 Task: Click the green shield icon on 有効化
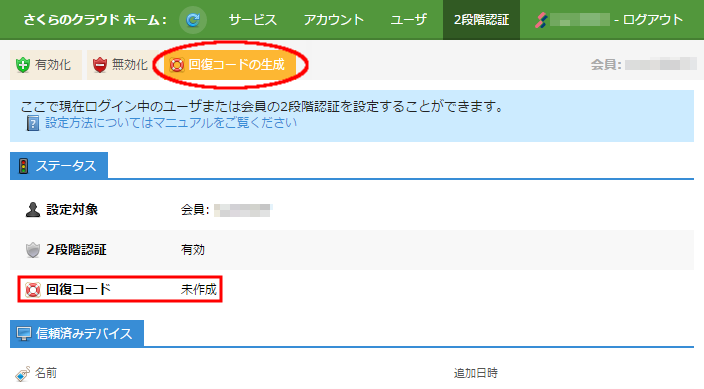pyautogui.click(x=23, y=65)
